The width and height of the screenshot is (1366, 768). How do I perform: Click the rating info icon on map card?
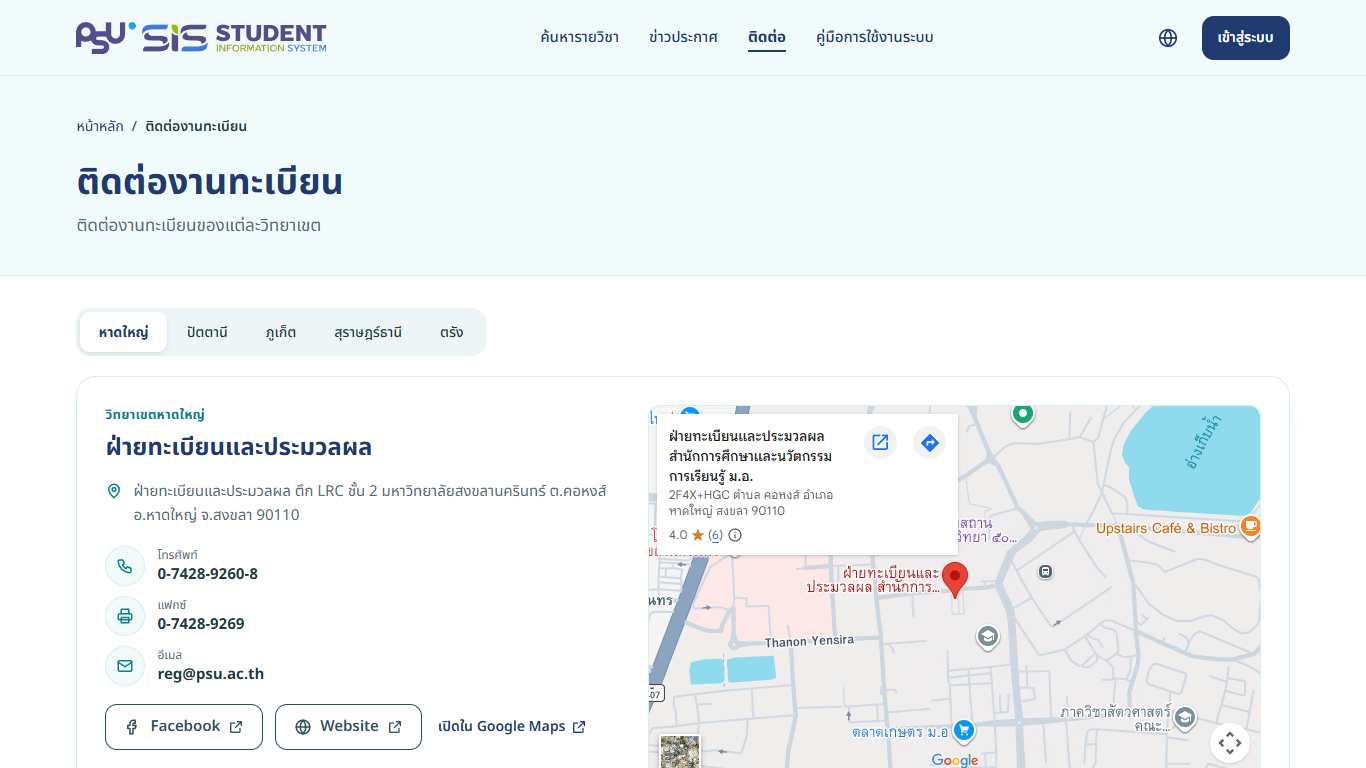coord(735,535)
